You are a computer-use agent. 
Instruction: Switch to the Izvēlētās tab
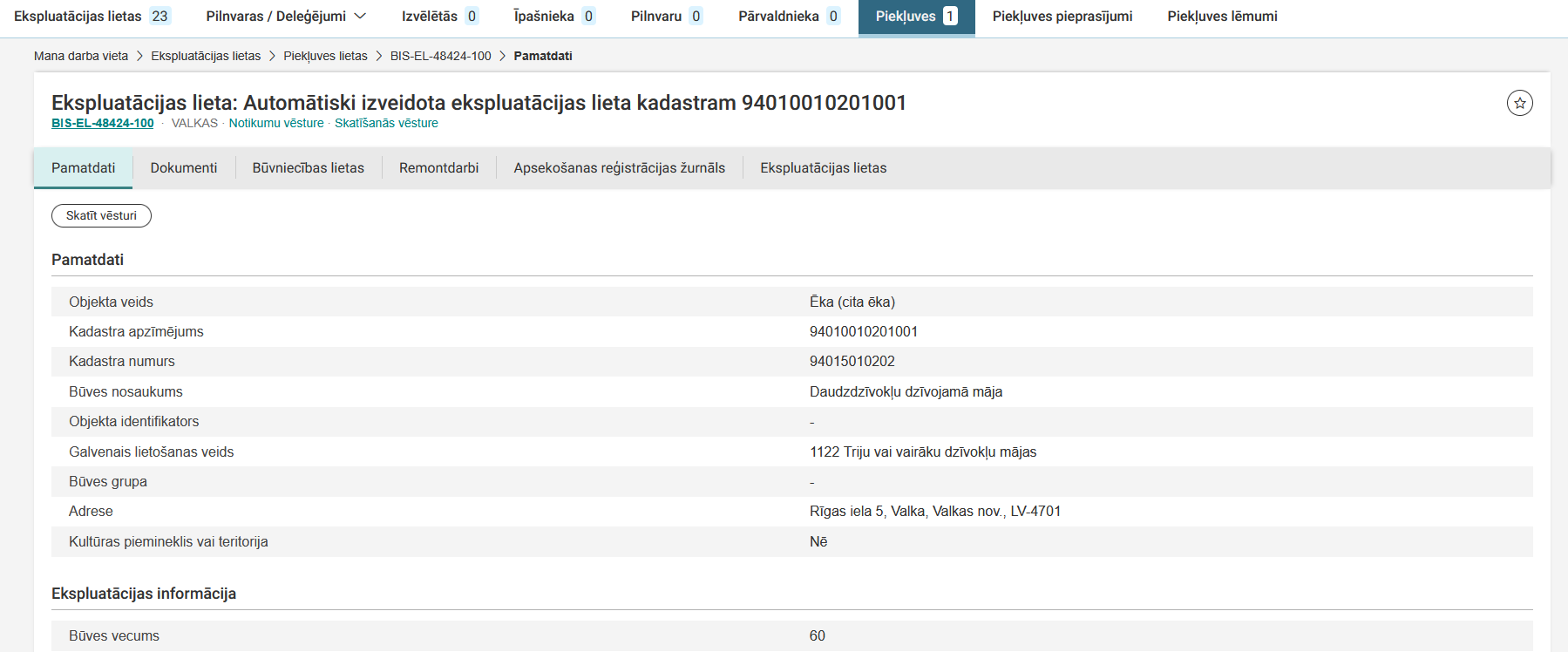pyautogui.click(x=439, y=17)
